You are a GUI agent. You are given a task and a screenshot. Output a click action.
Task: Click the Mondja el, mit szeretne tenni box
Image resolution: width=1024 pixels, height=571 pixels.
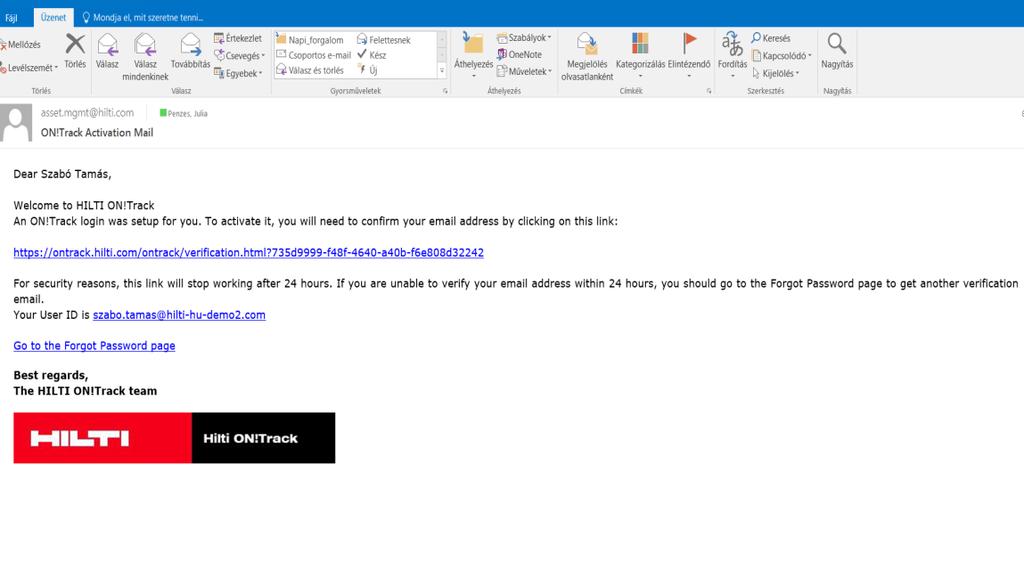[x=142, y=18]
